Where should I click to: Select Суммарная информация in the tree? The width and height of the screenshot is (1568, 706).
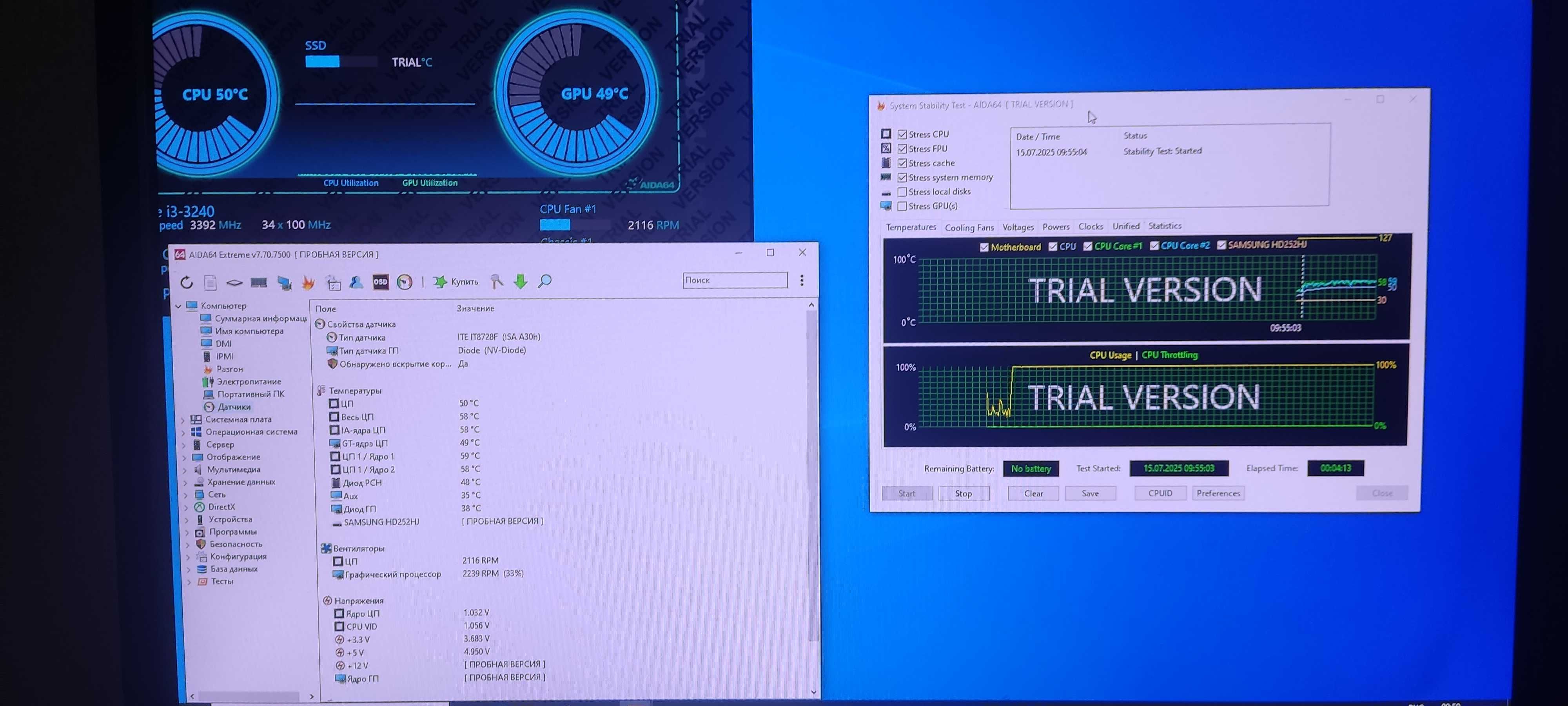click(261, 318)
